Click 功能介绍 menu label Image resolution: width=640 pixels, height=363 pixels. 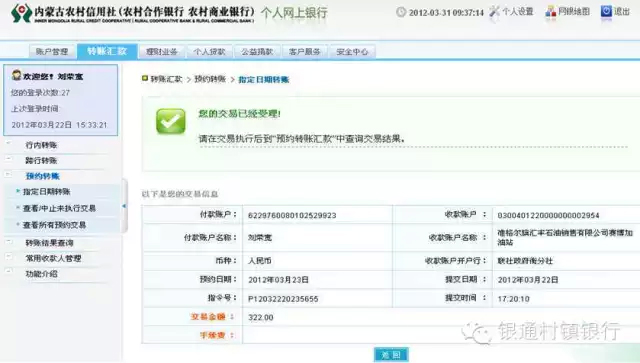click(x=41, y=274)
